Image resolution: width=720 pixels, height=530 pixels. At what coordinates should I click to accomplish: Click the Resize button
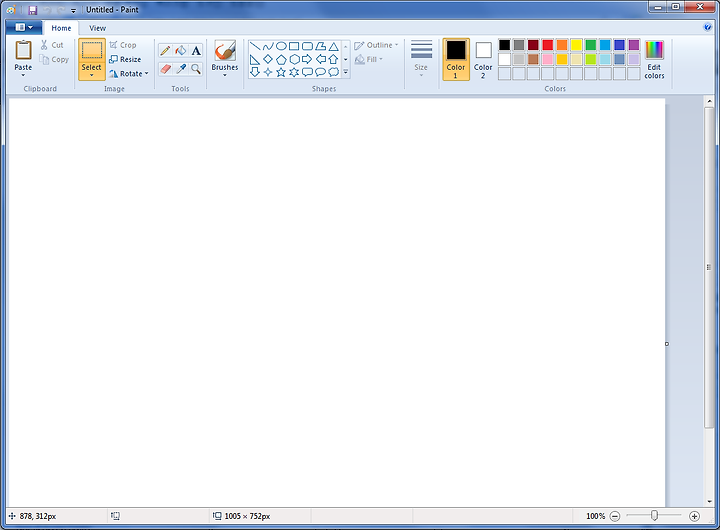[x=125, y=59]
